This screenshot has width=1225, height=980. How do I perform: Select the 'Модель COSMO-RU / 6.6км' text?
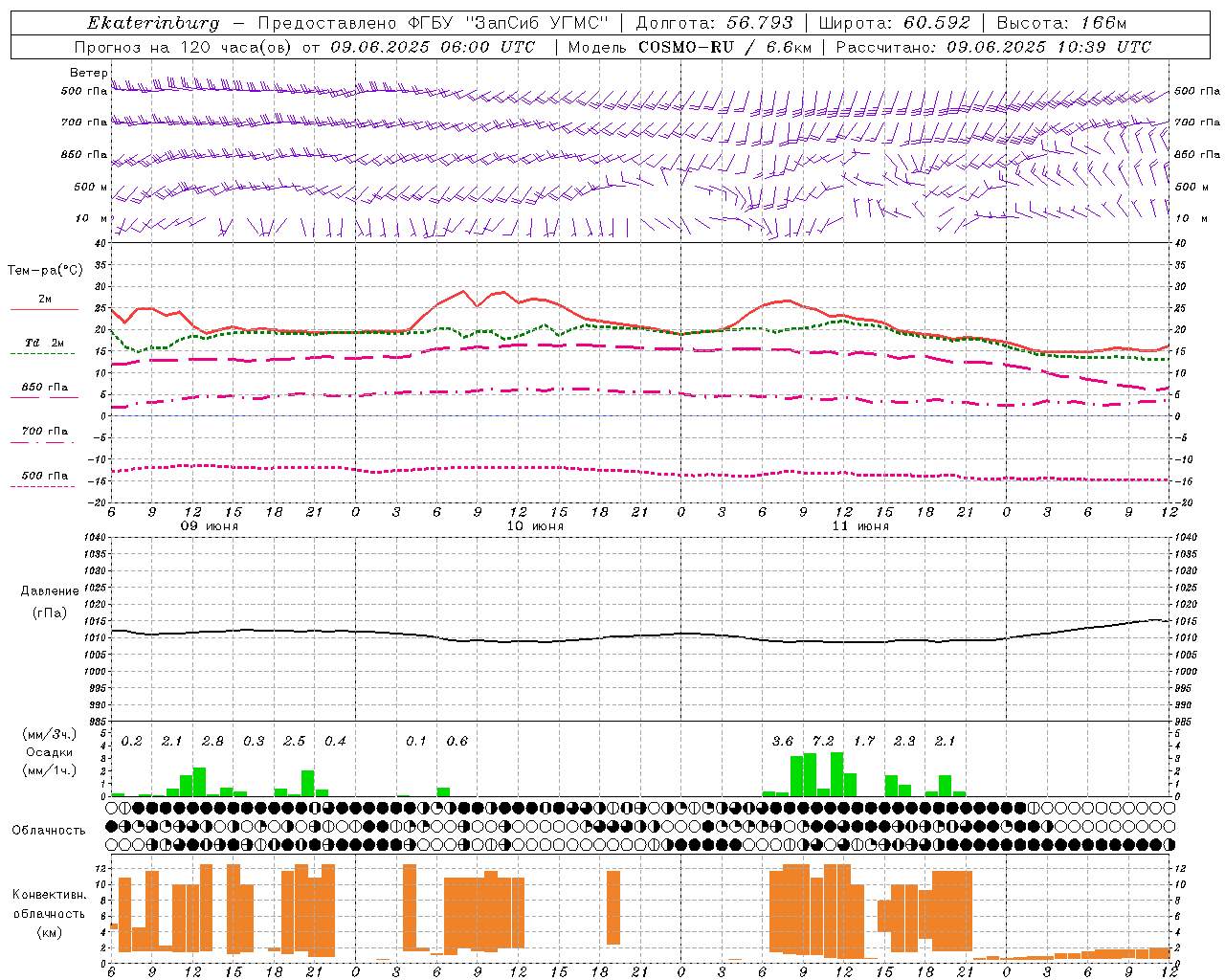[690, 47]
